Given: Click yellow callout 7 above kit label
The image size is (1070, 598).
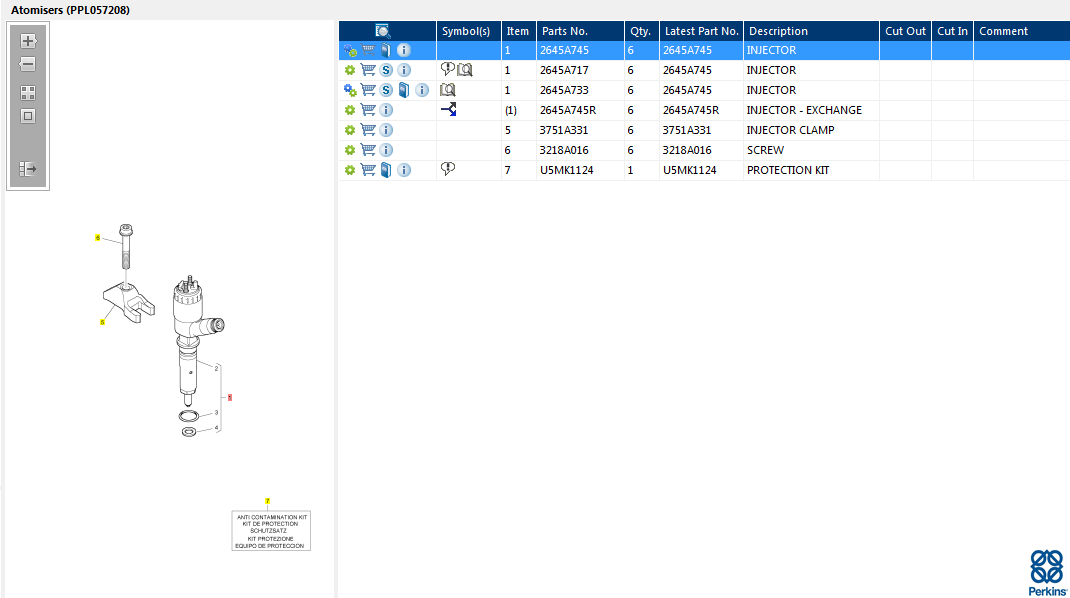Looking at the screenshot, I should pyautogui.click(x=268, y=501).
